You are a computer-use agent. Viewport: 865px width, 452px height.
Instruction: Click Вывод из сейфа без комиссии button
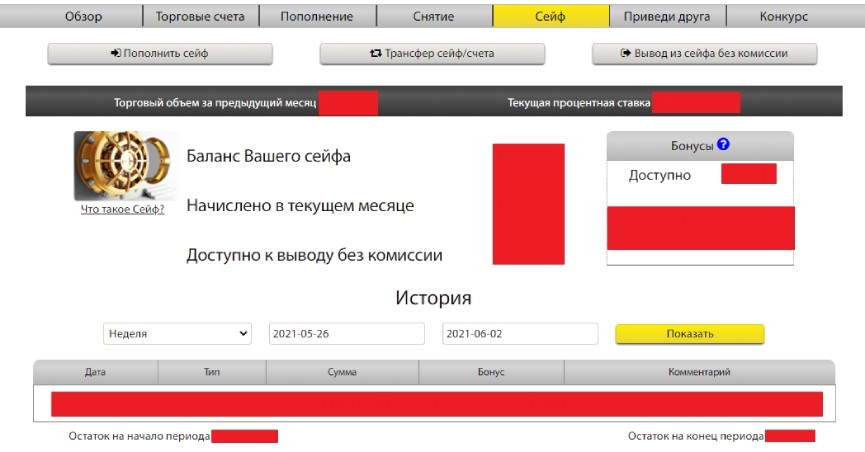704,54
